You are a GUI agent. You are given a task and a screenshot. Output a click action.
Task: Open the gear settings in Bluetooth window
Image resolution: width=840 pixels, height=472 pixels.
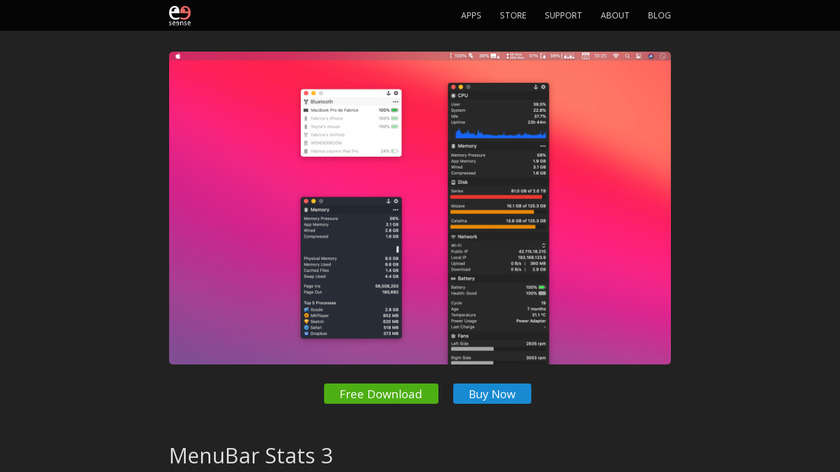pos(396,93)
